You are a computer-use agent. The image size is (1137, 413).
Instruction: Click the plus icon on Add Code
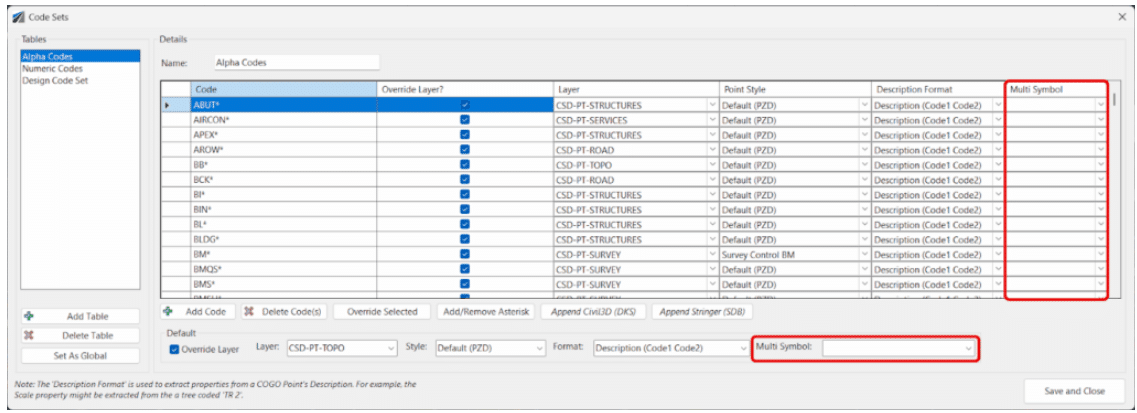tap(168, 312)
